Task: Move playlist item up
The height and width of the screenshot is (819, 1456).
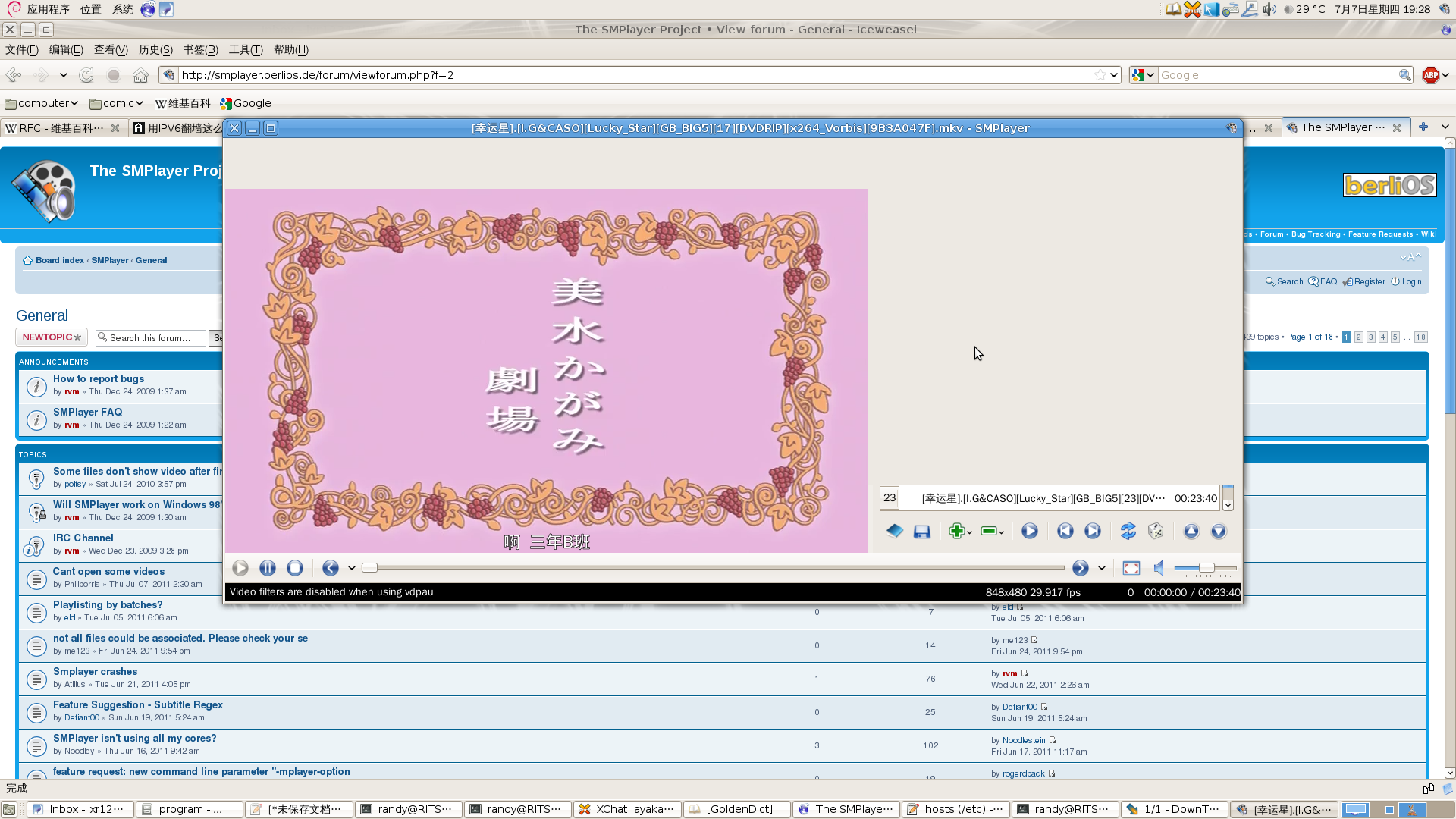Action: 1191,531
